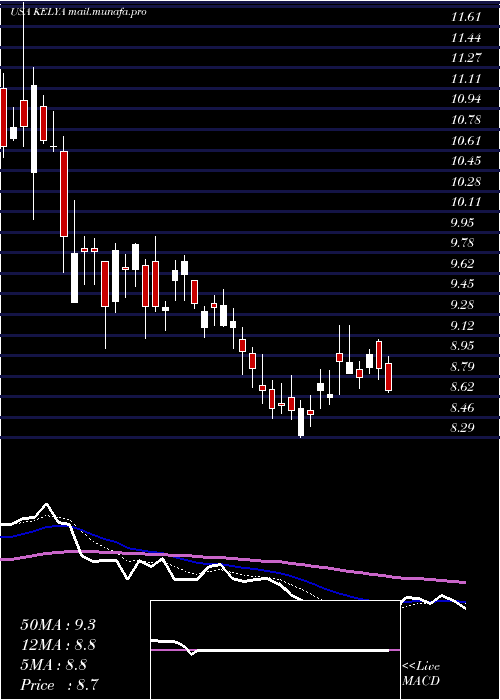Image resolution: width=500 pixels, height=700 pixels.
Task: Click the tall red candlestick spanning 10.5 to 9.9
Action: (64, 194)
